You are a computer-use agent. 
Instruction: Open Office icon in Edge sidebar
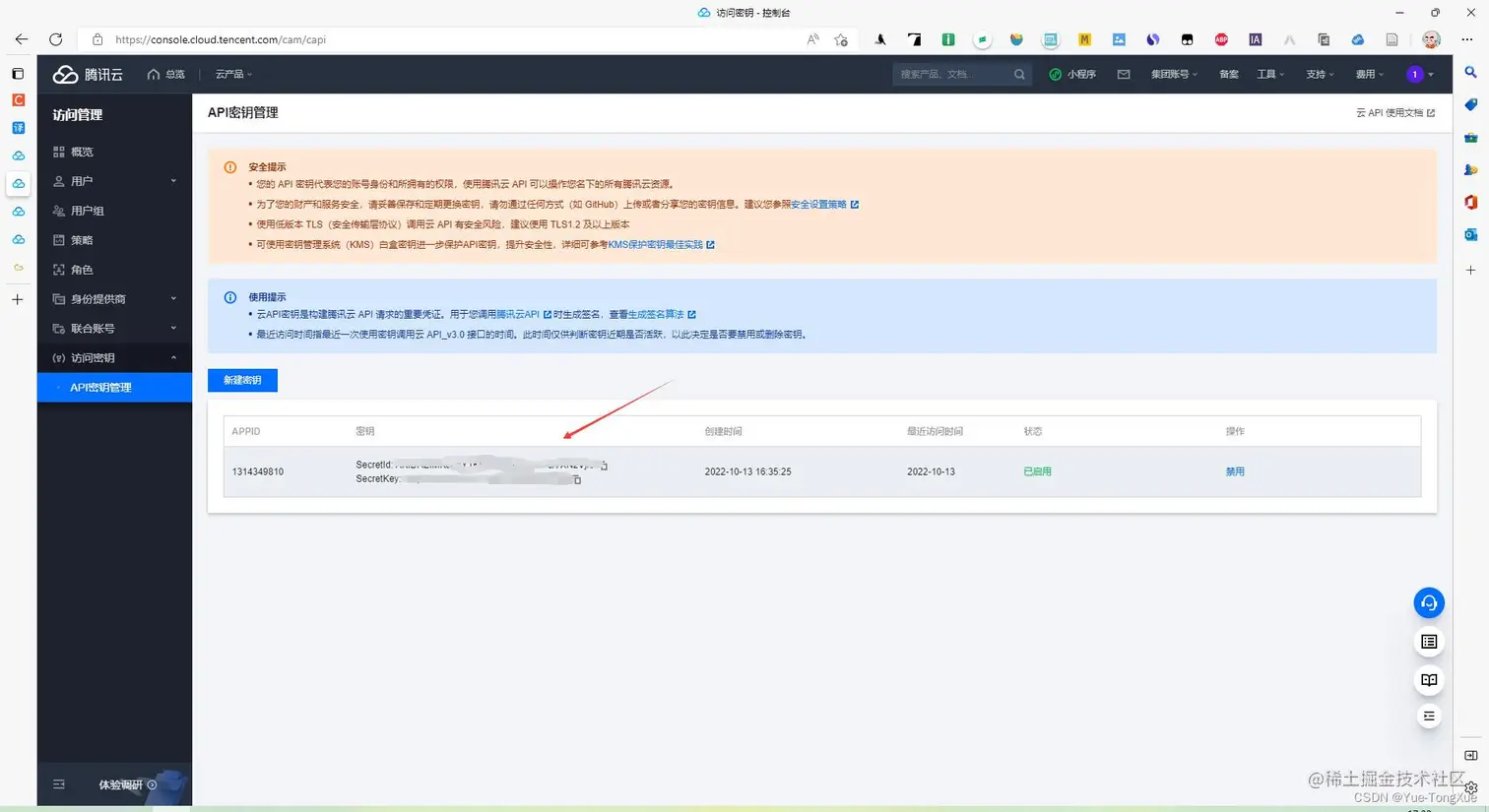click(1470, 202)
